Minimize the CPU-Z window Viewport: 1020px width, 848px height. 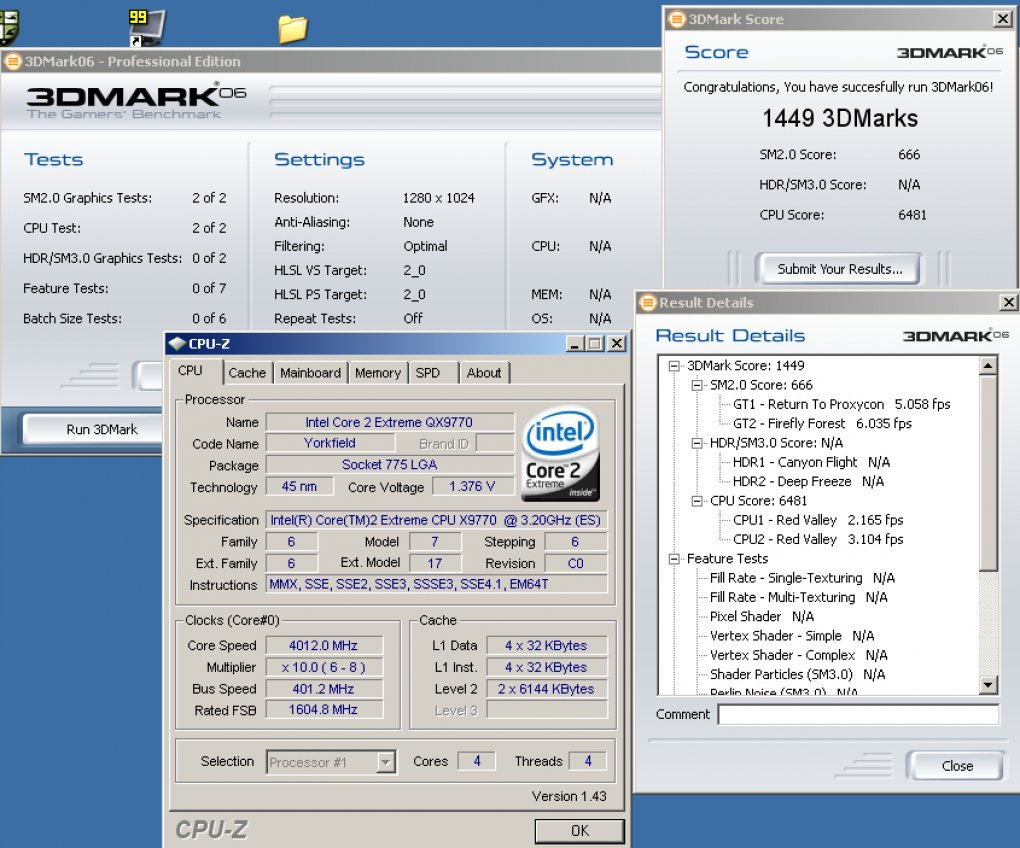(x=573, y=343)
